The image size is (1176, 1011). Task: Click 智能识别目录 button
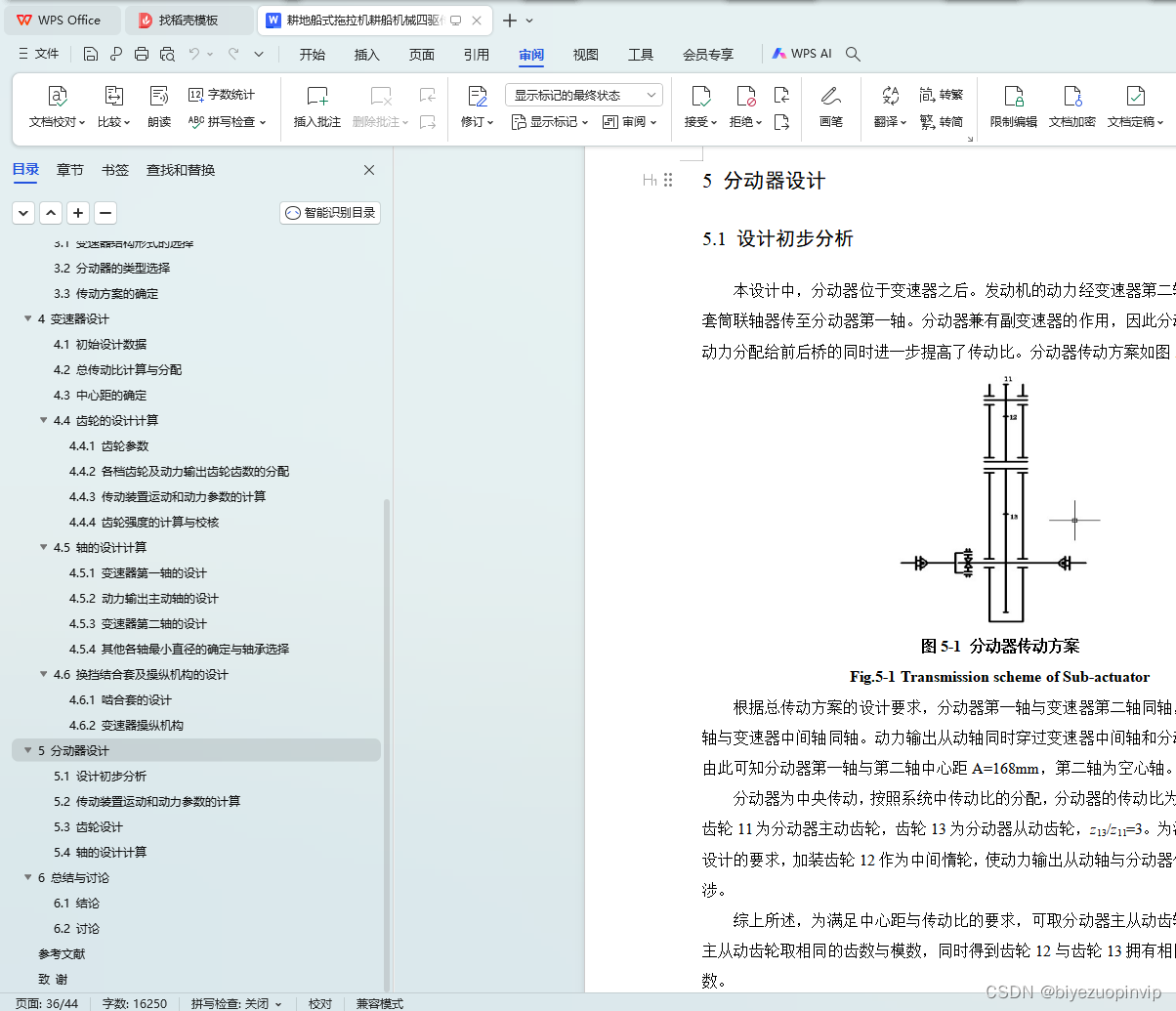tap(330, 212)
